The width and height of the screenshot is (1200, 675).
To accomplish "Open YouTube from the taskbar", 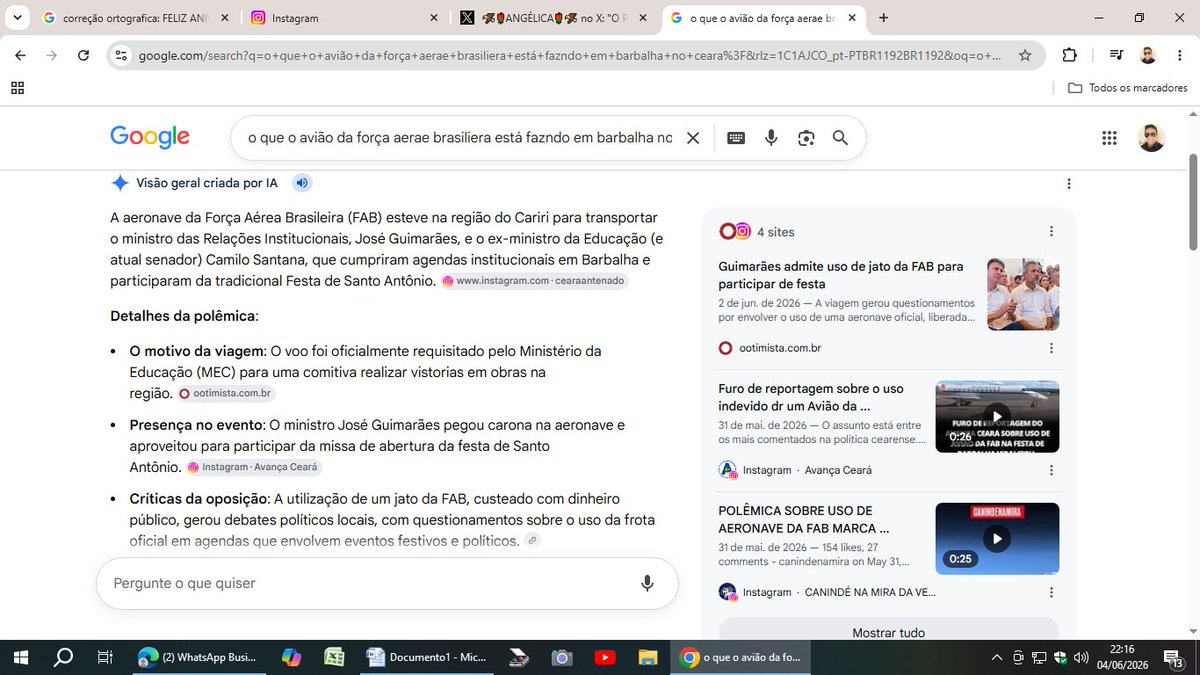I will coord(605,657).
